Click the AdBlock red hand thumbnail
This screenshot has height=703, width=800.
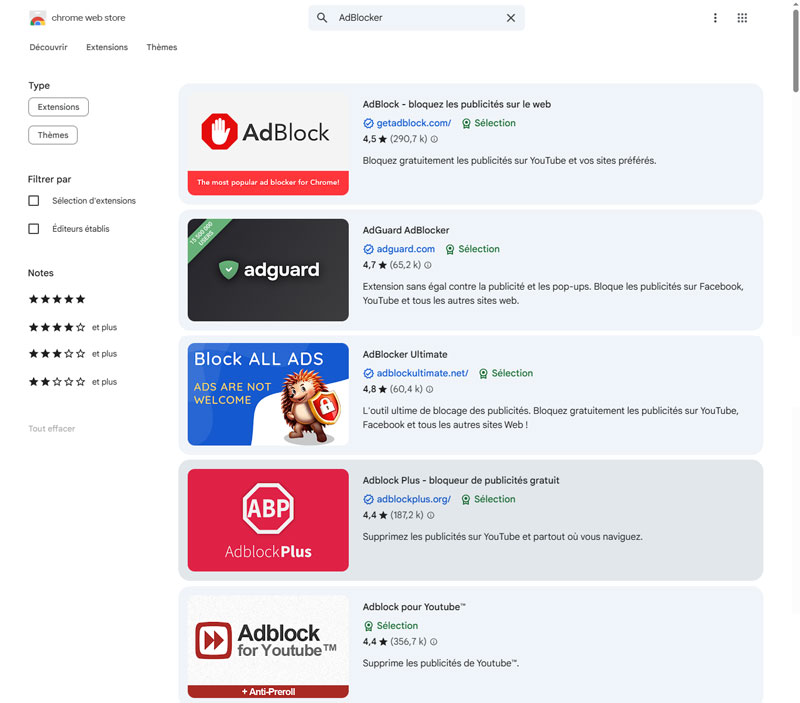click(268, 144)
